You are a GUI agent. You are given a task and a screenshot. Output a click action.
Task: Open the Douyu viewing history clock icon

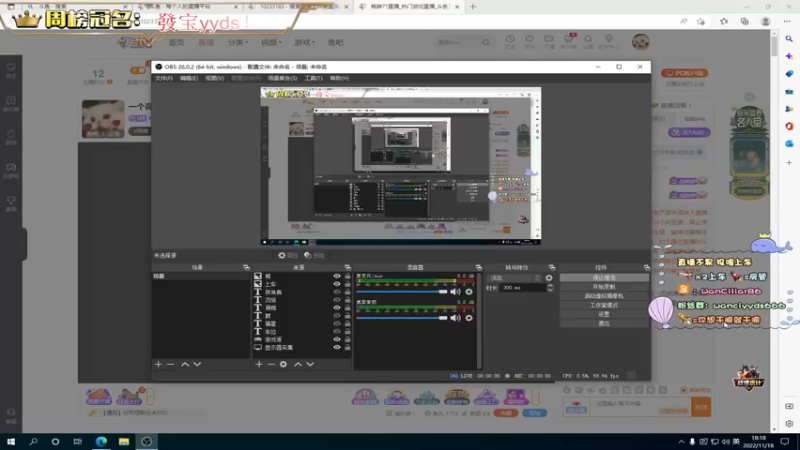pyautogui.click(x=510, y=39)
